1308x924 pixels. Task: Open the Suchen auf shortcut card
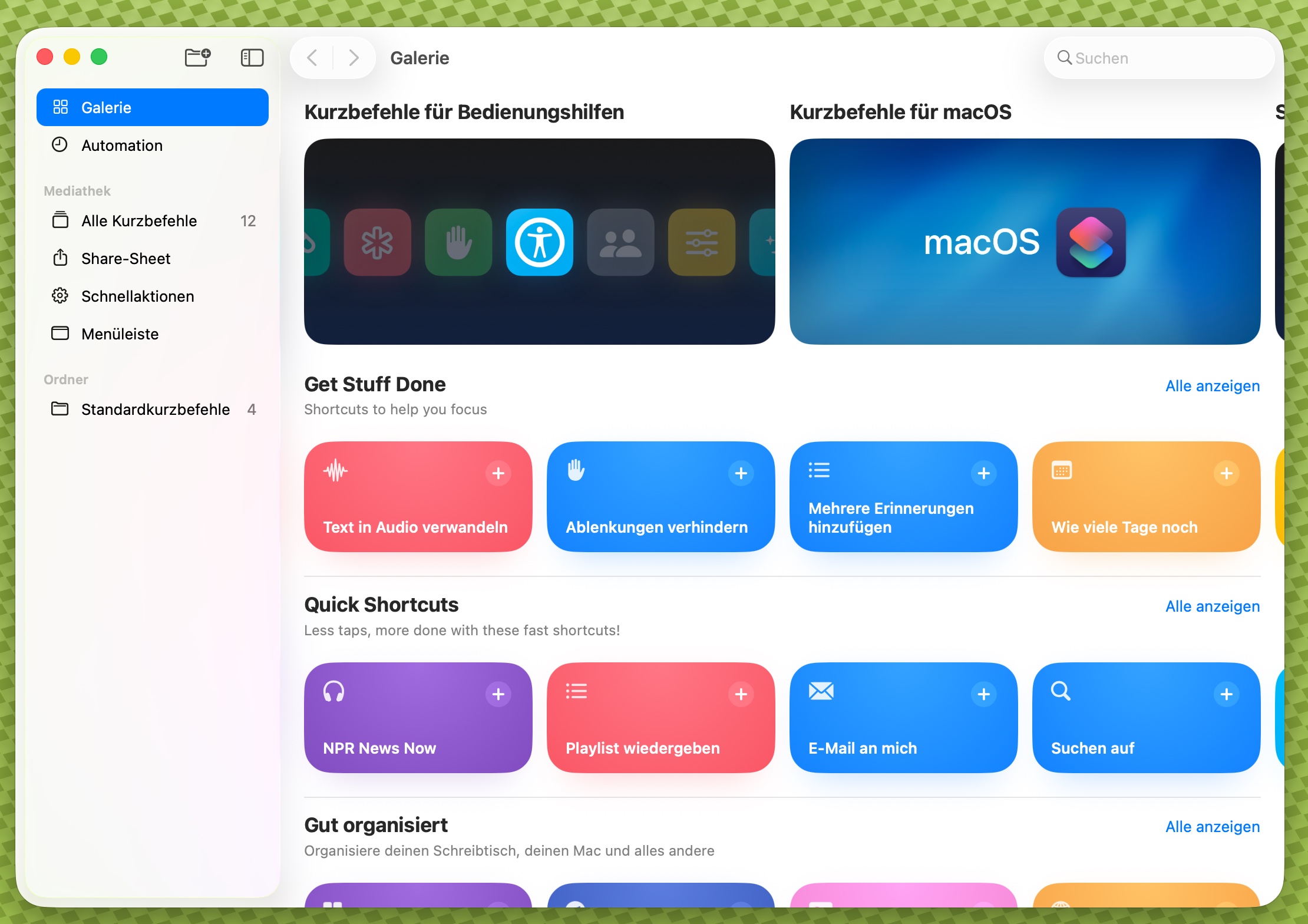pos(1146,718)
